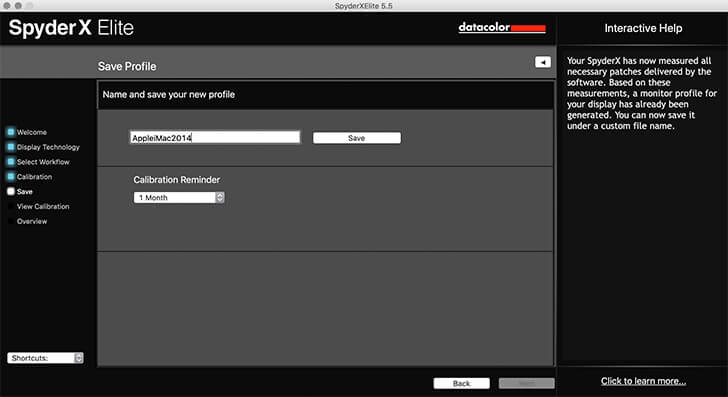
Task: Select the Save step label
Action: point(25,192)
